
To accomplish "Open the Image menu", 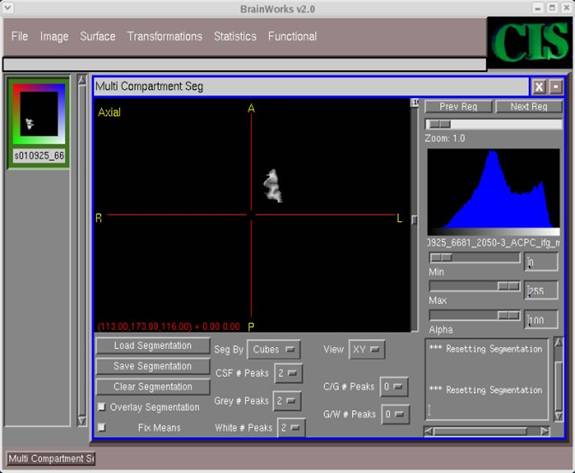I will coord(54,36).
